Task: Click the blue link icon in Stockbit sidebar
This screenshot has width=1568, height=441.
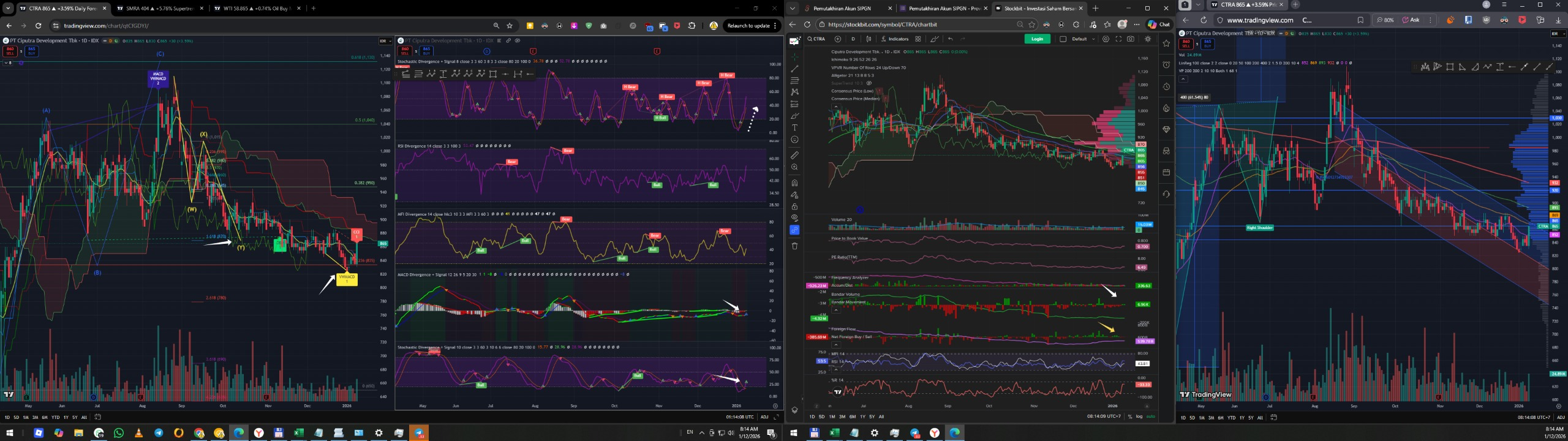Action: 794,230
